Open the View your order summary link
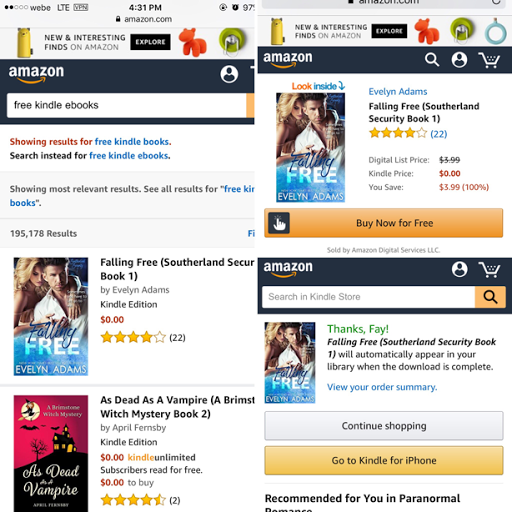Image resolution: width=512 pixels, height=512 pixels. pyautogui.click(x=382, y=387)
